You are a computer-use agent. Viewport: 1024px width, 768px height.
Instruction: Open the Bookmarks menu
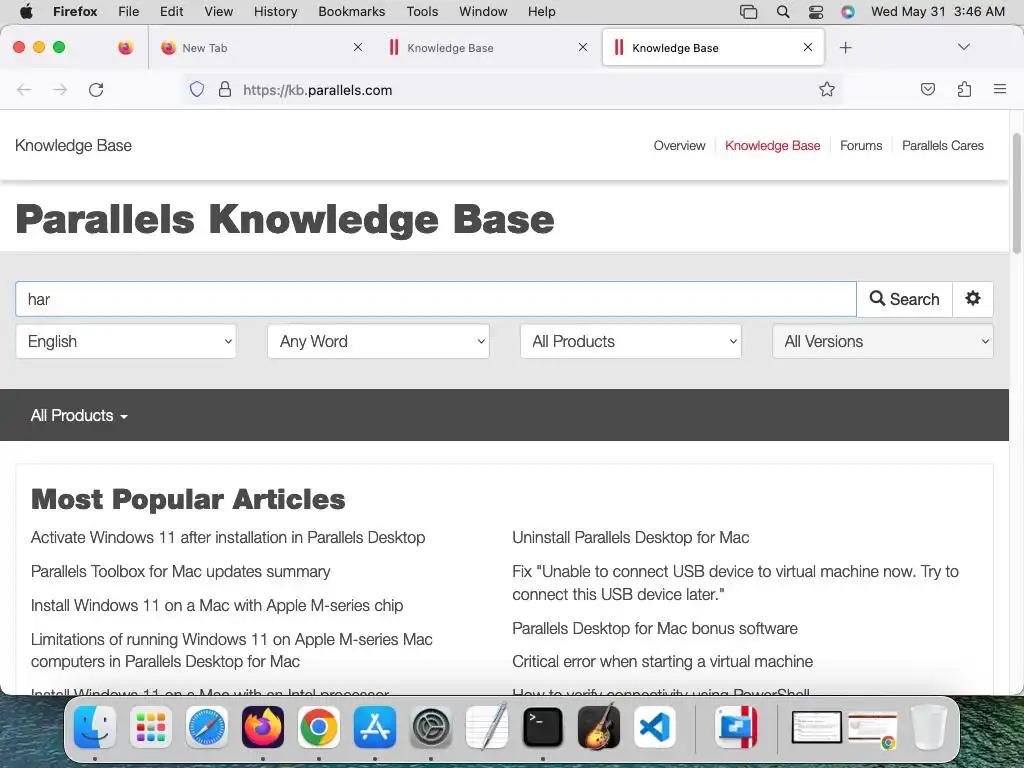(351, 11)
